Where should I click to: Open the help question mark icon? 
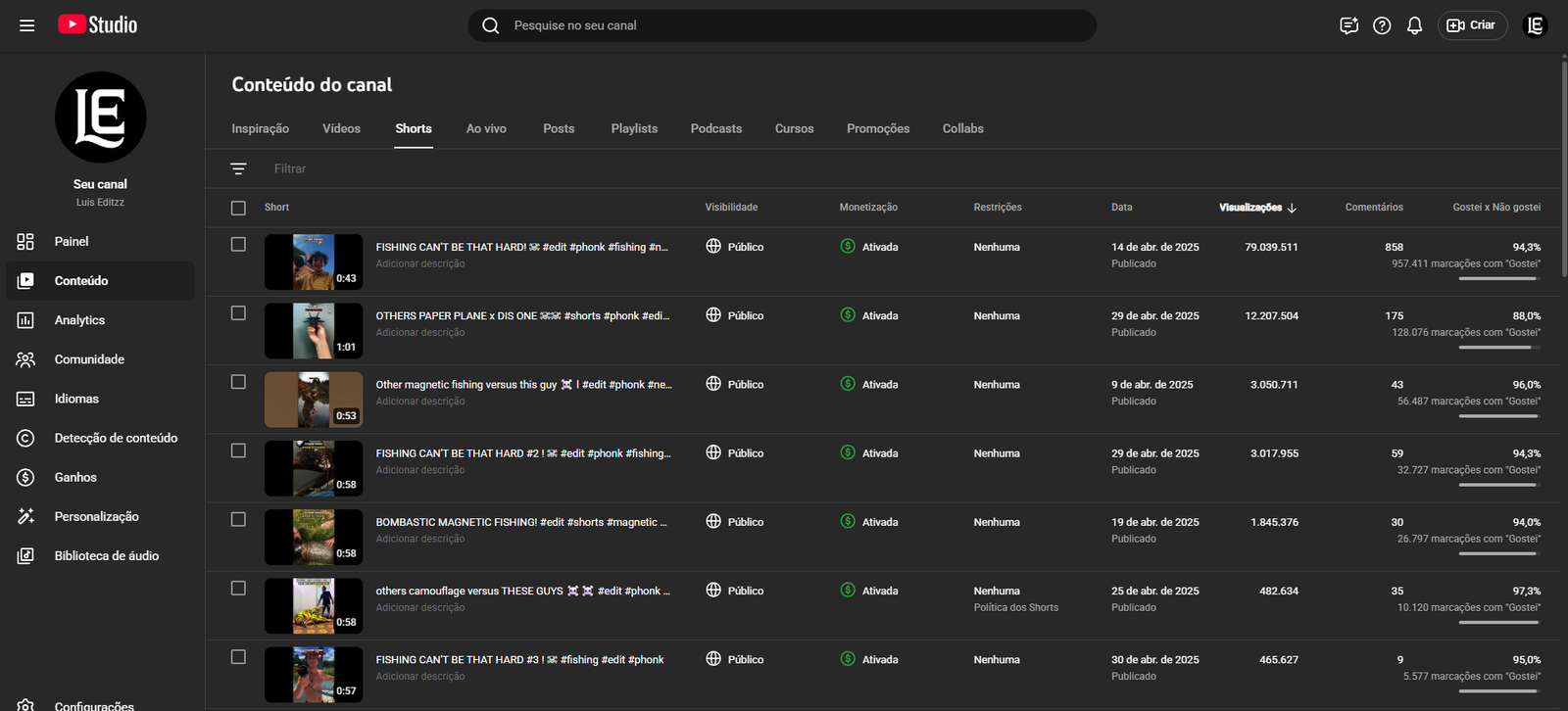(1382, 25)
